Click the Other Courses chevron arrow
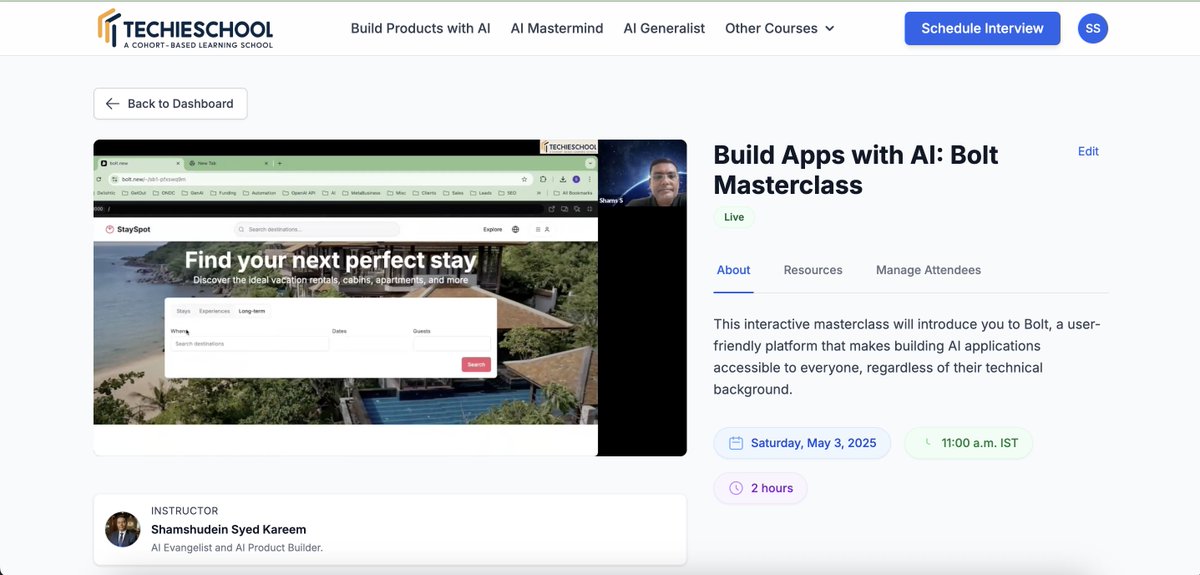The height and width of the screenshot is (575, 1200). (x=829, y=29)
